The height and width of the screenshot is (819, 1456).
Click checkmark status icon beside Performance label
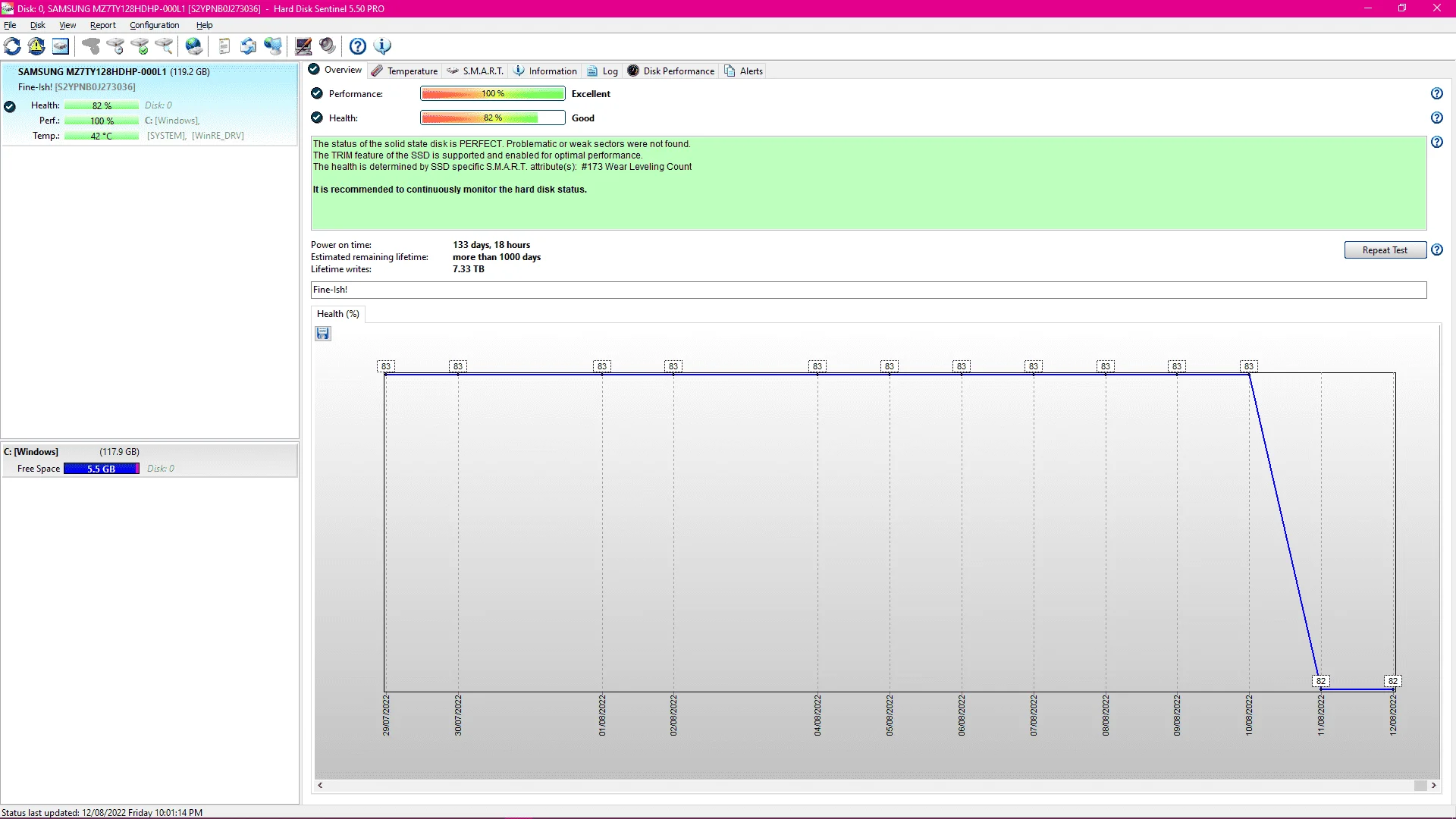(x=317, y=93)
